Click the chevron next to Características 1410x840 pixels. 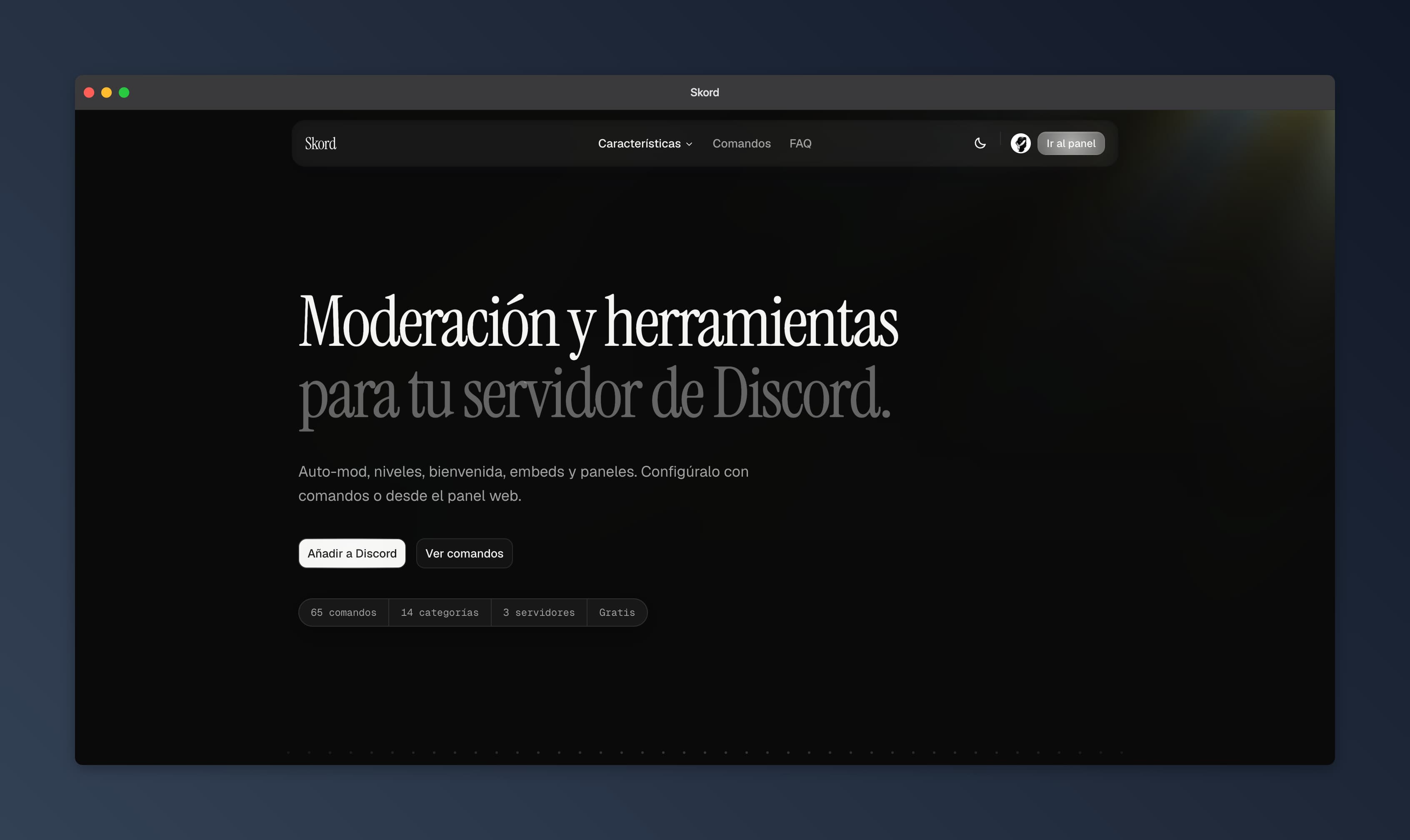(x=689, y=144)
